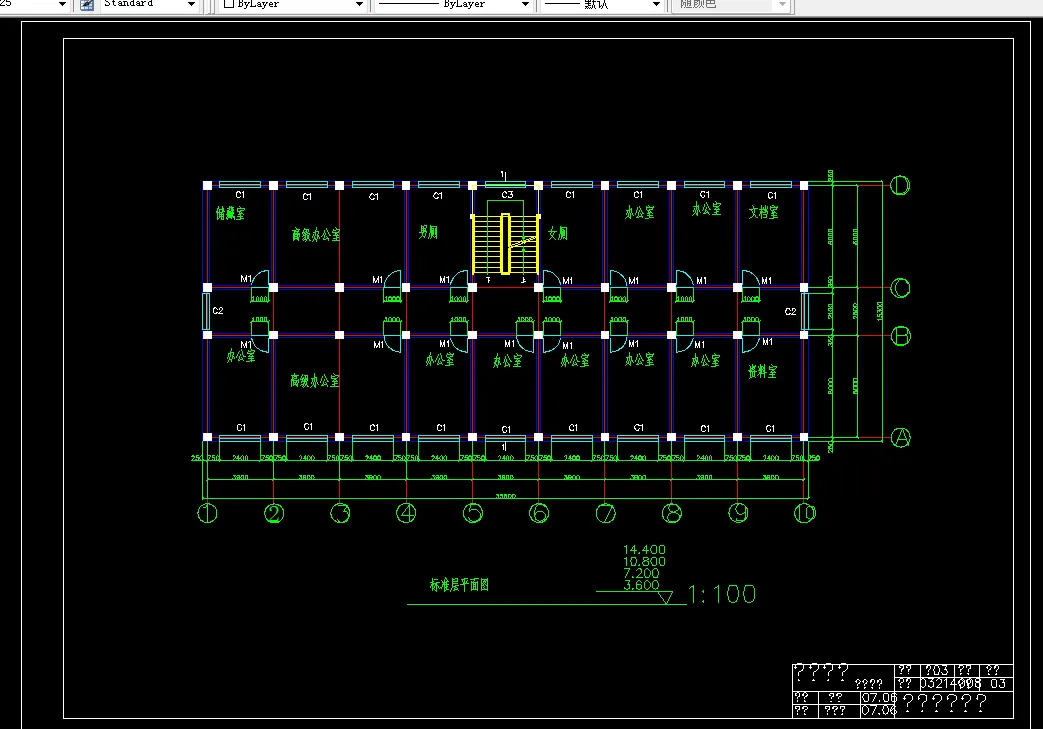The height and width of the screenshot is (729, 1043).
Task: Open the Standard text style dropdown
Action: coord(149,5)
